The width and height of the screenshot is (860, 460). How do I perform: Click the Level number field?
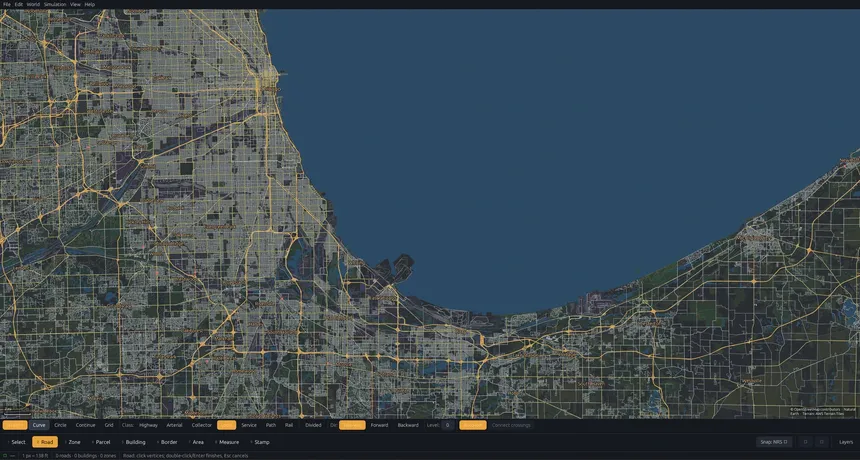coord(448,425)
